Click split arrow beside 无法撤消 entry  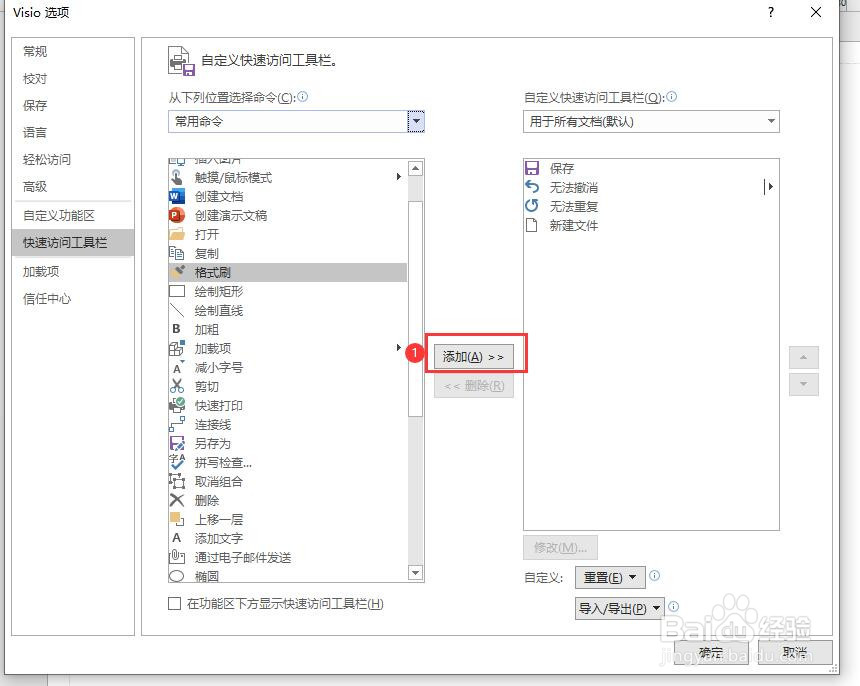(769, 187)
